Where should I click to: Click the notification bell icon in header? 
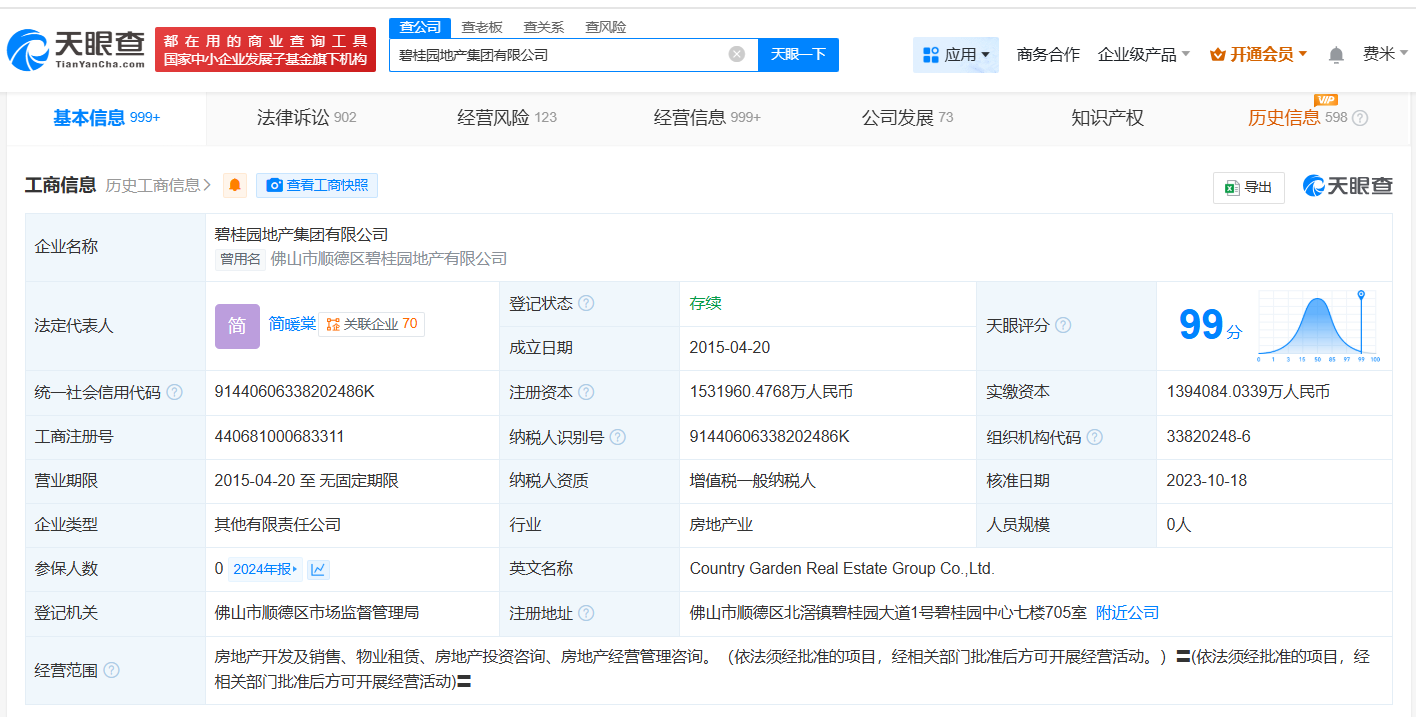point(1336,55)
